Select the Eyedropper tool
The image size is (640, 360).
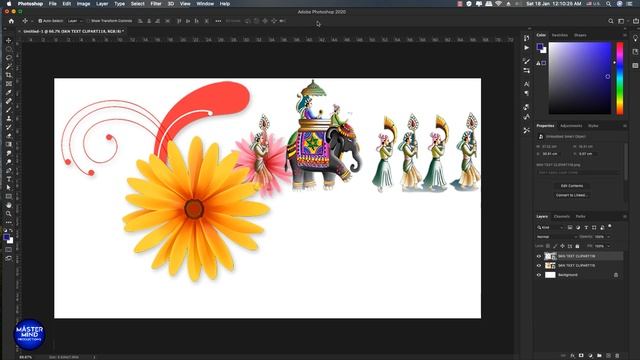9,92
